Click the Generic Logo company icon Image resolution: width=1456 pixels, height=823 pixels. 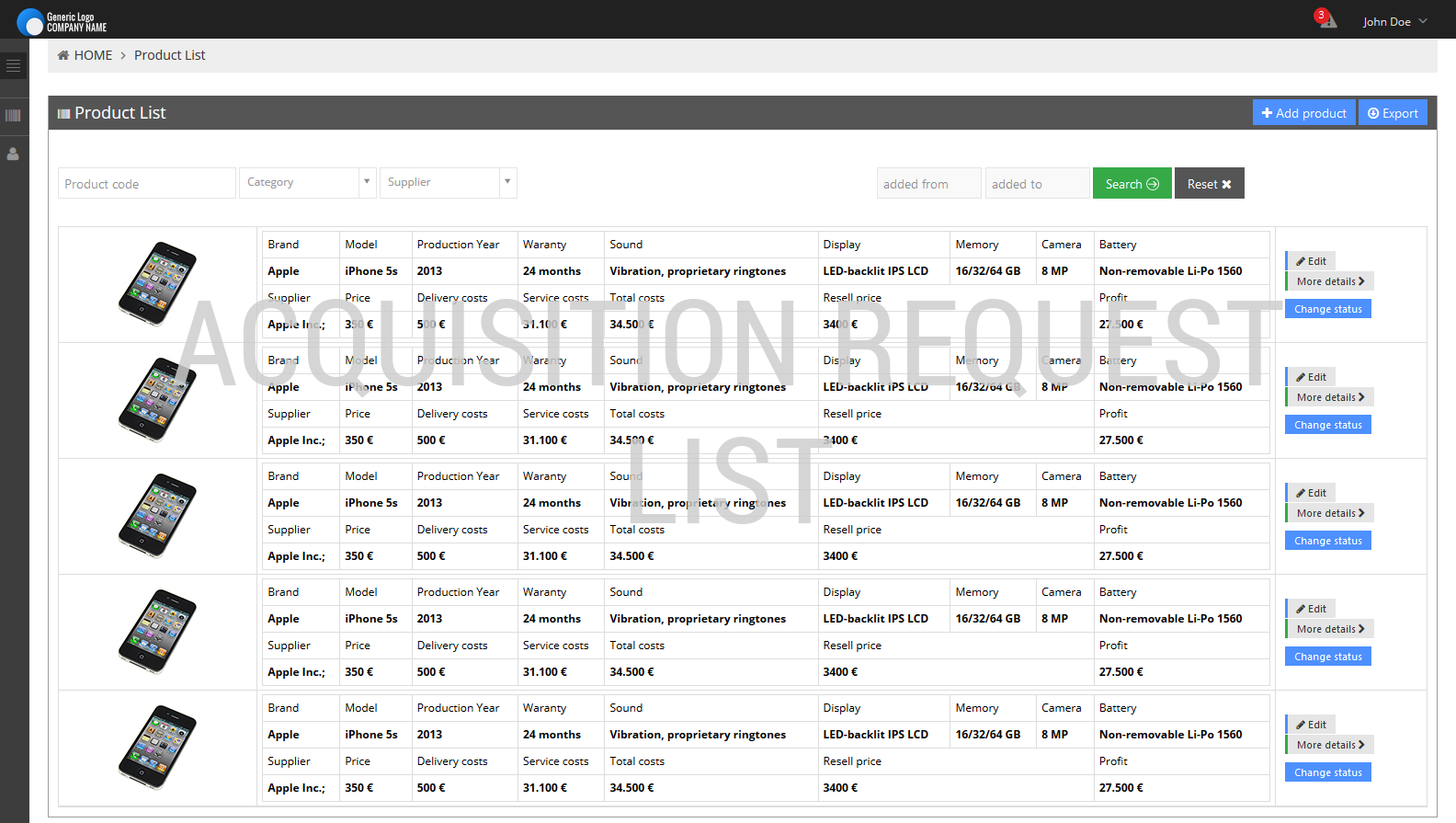click(30, 21)
